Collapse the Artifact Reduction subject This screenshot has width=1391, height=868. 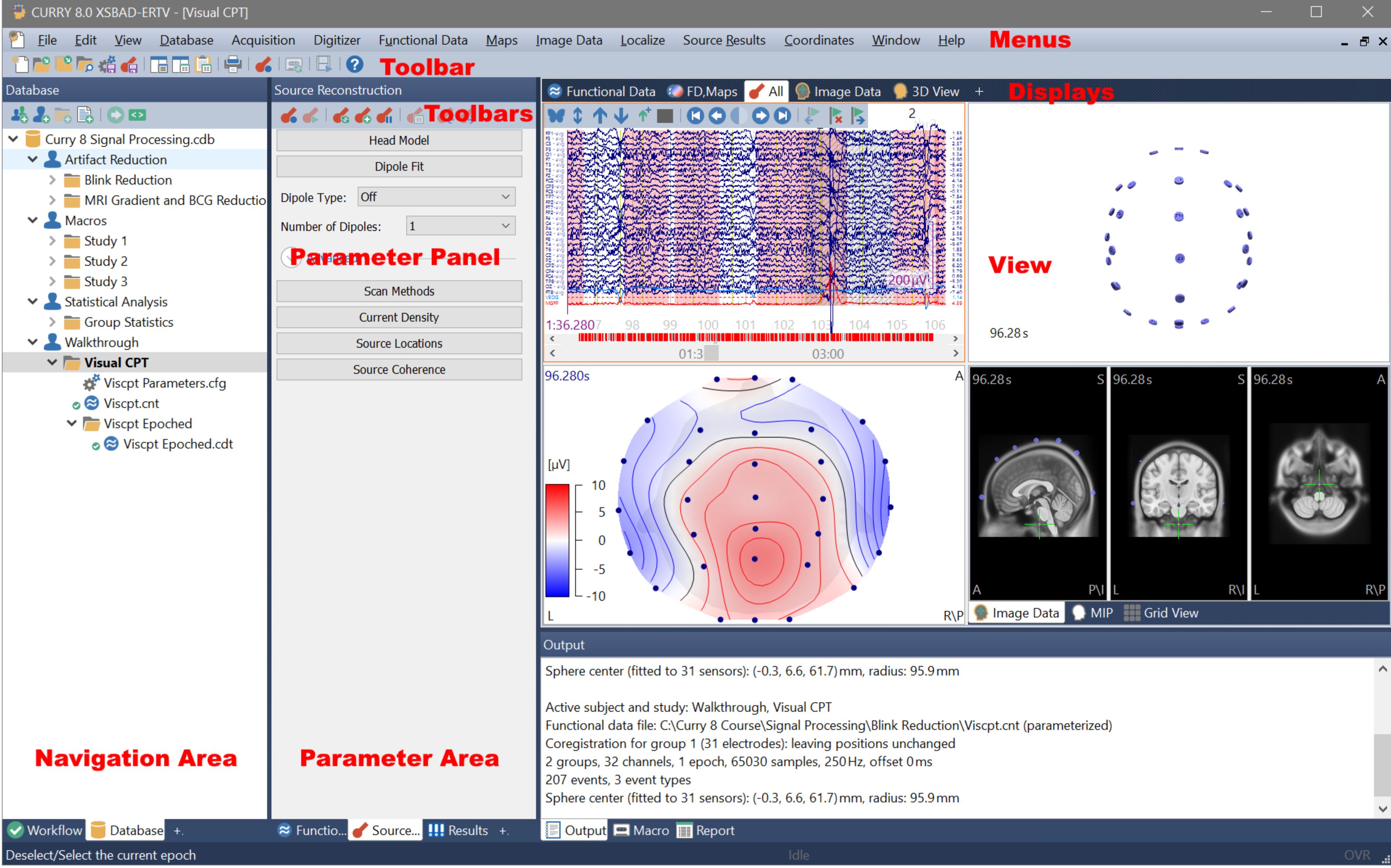(33, 159)
